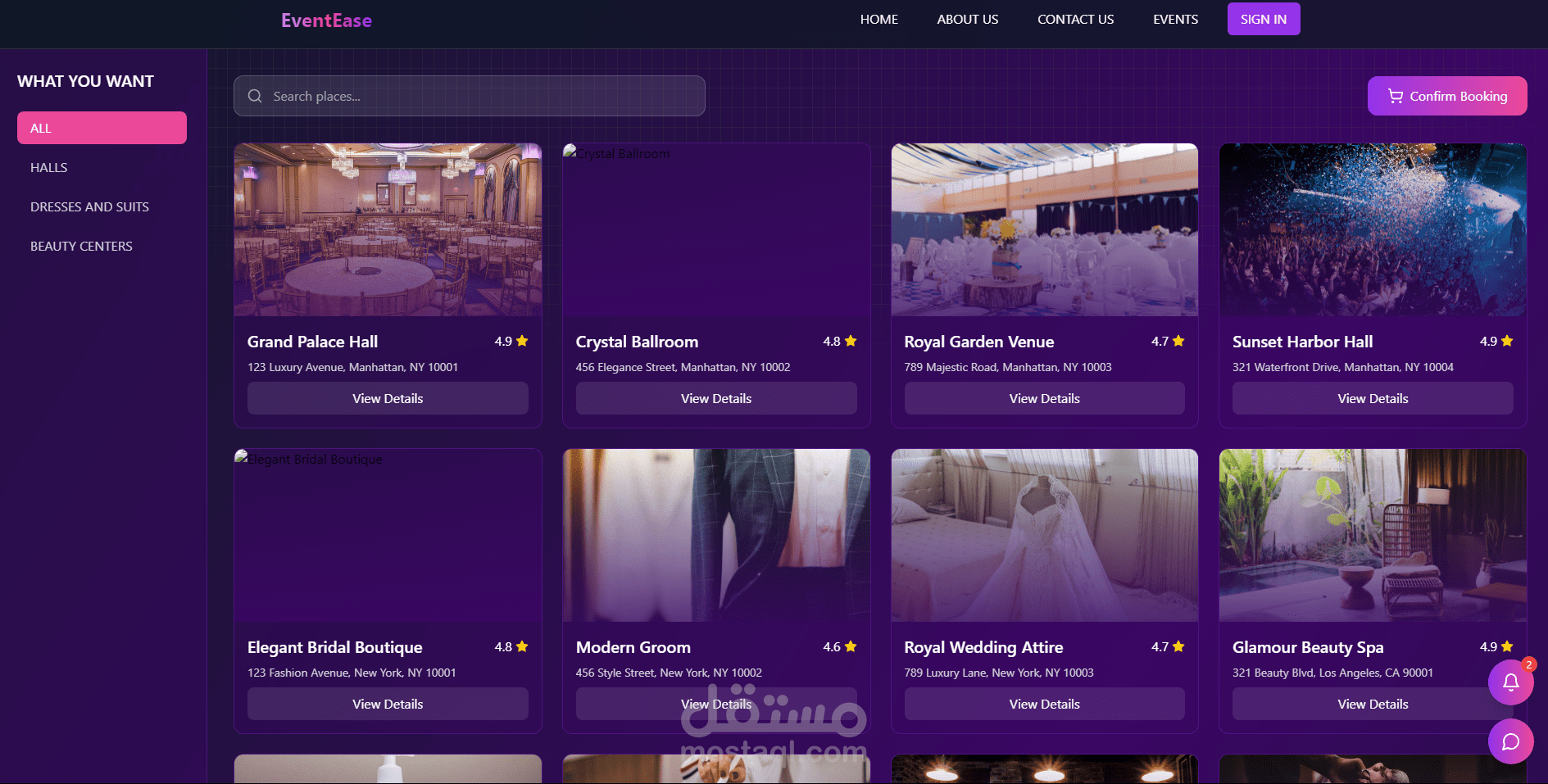Open the Royal Wedding Attire dress photo
The width and height of the screenshot is (1548, 784).
[1045, 535]
